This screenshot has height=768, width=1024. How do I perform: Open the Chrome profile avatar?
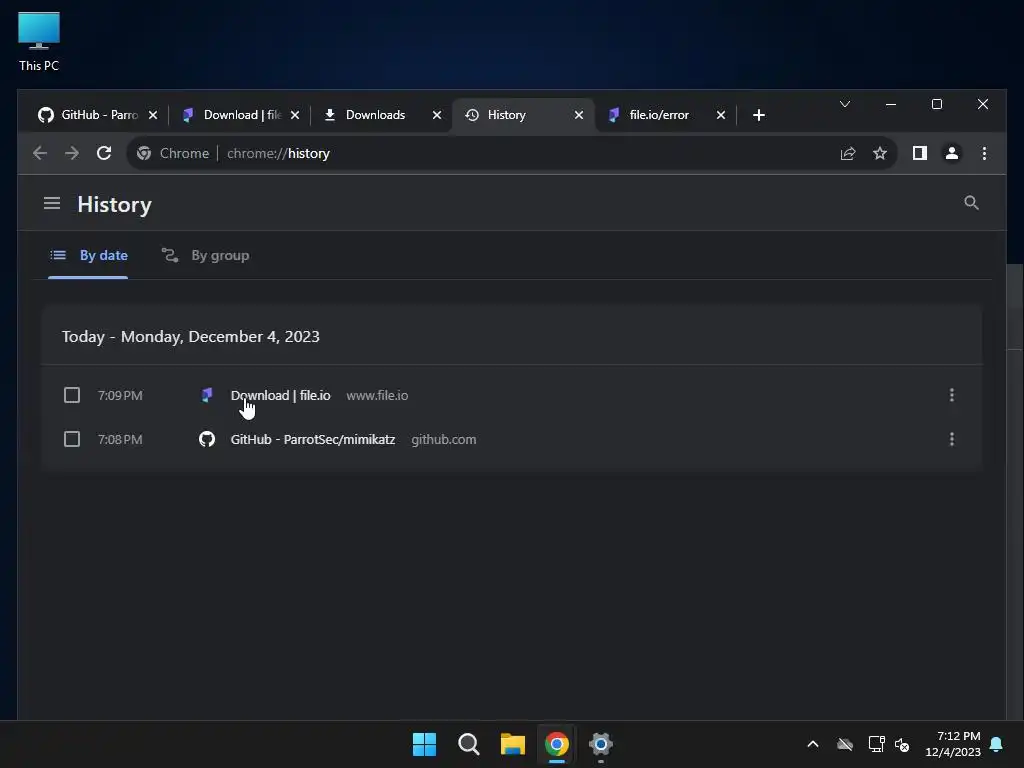point(952,153)
